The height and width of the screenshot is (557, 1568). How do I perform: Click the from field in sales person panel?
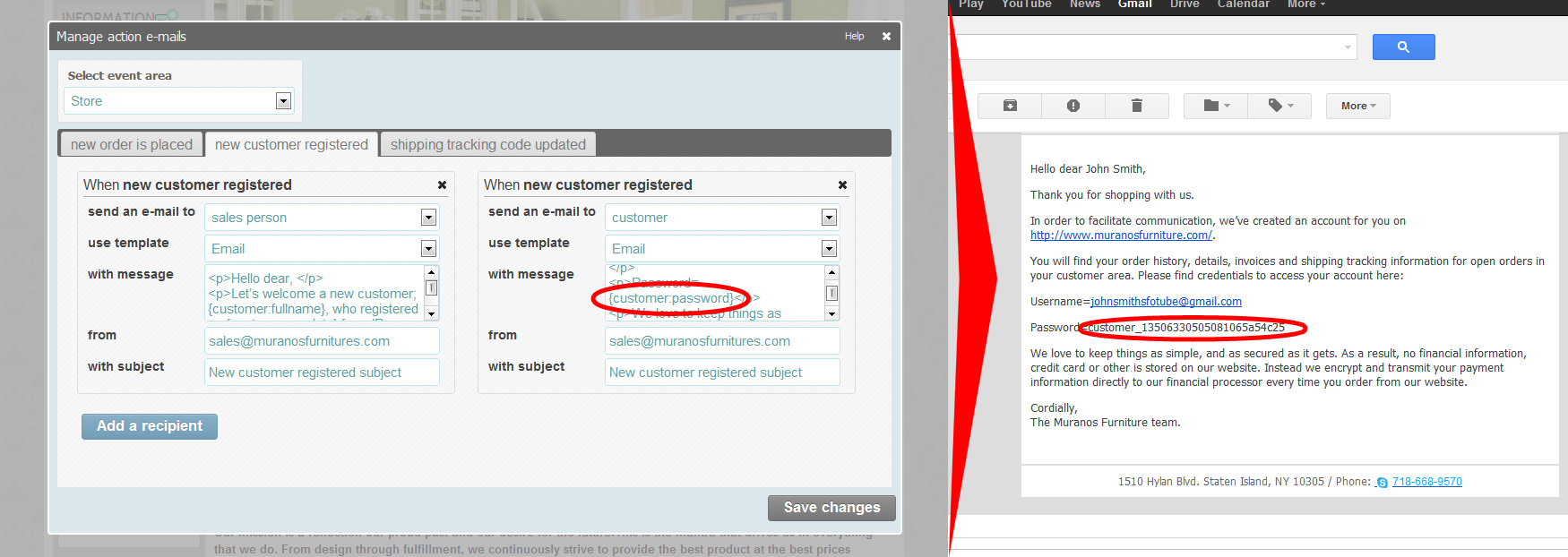(x=322, y=341)
